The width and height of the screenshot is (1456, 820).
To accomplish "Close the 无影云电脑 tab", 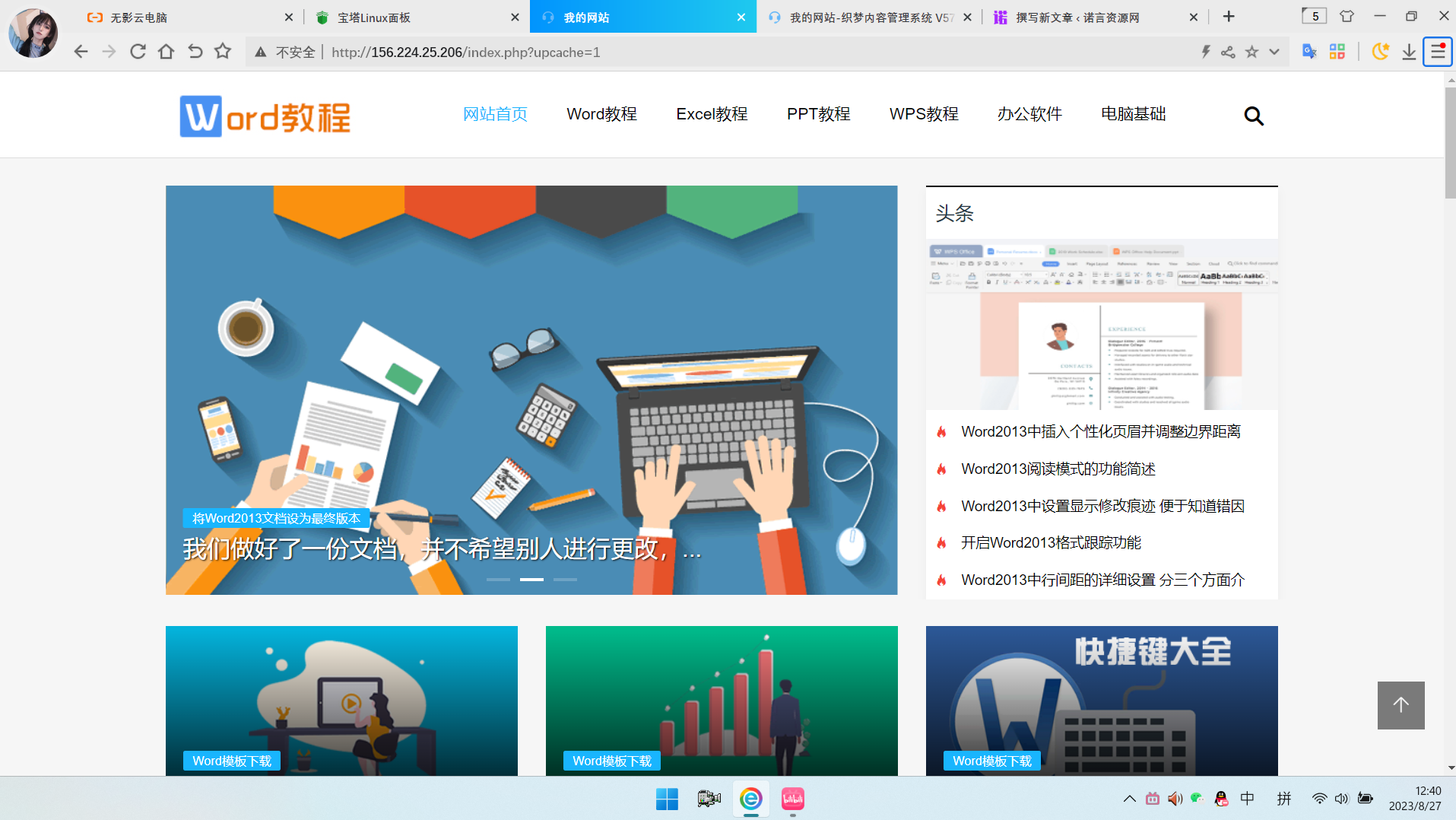I will click(x=289, y=17).
